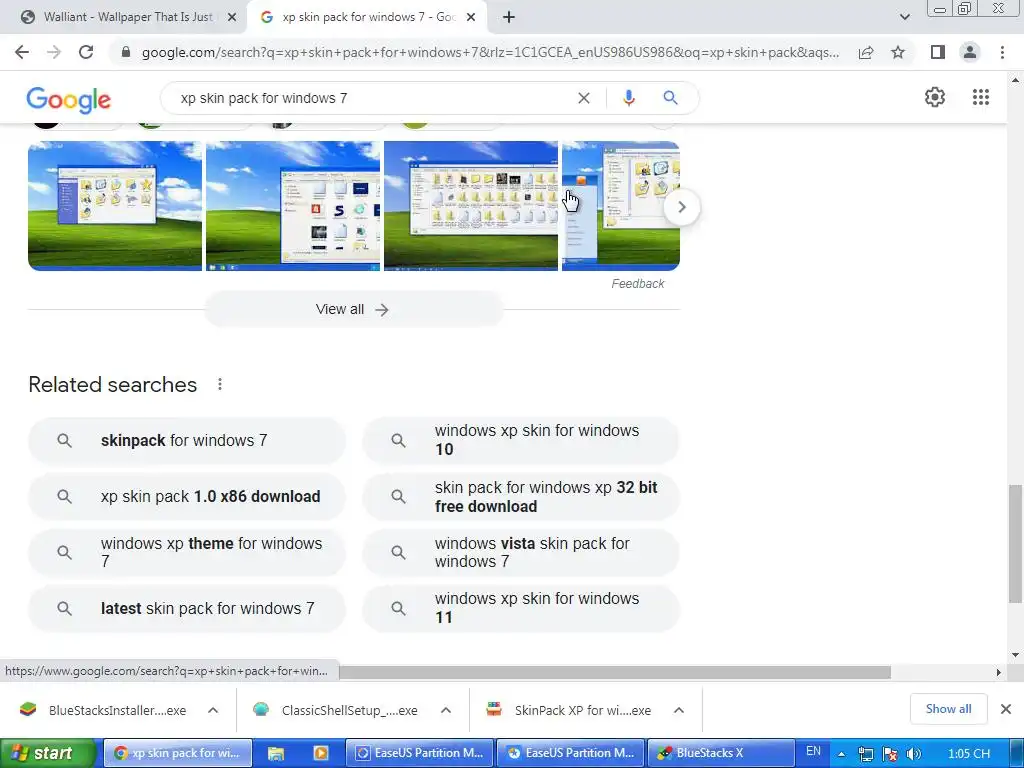1024x768 pixels.
Task: Search windows xp skin for windows 10
Action: pyautogui.click(x=520, y=440)
